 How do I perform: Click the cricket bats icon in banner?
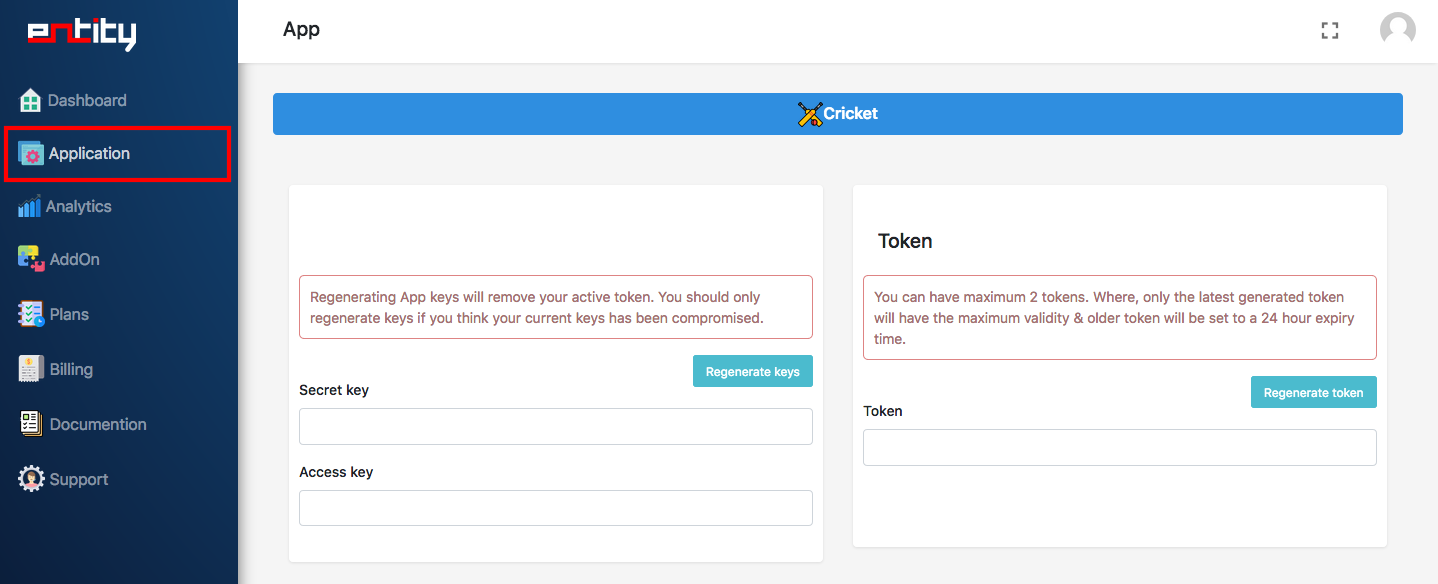(x=810, y=114)
